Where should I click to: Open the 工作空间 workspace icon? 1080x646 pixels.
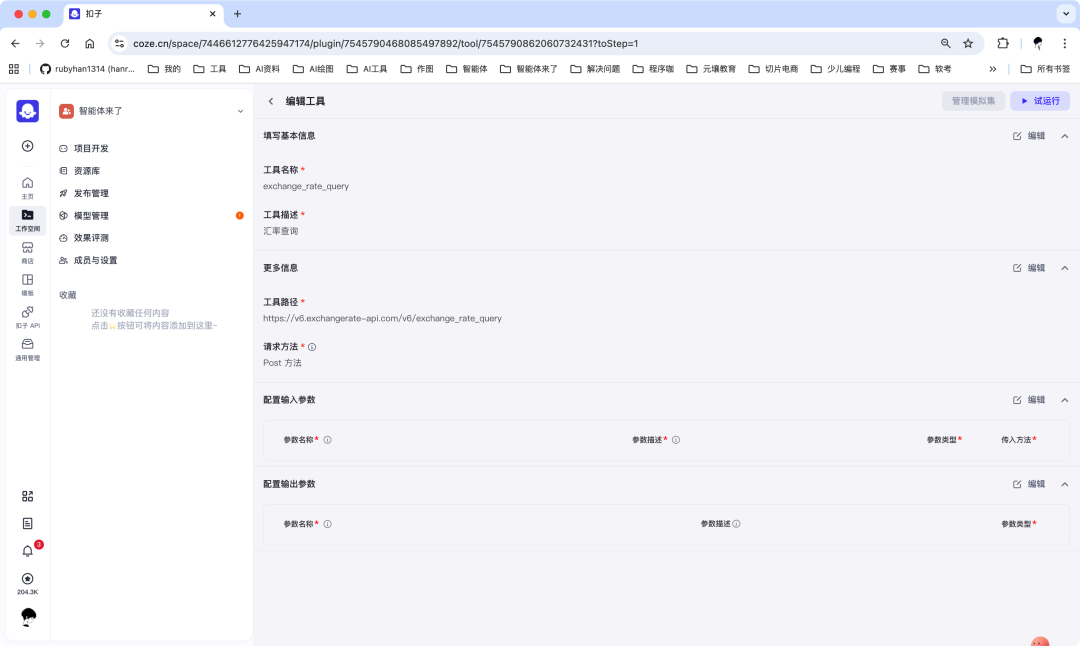[x=28, y=220]
